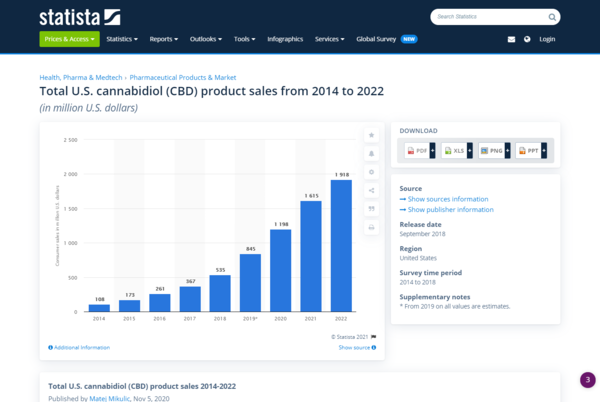Expand PNG download plus button

507,151
